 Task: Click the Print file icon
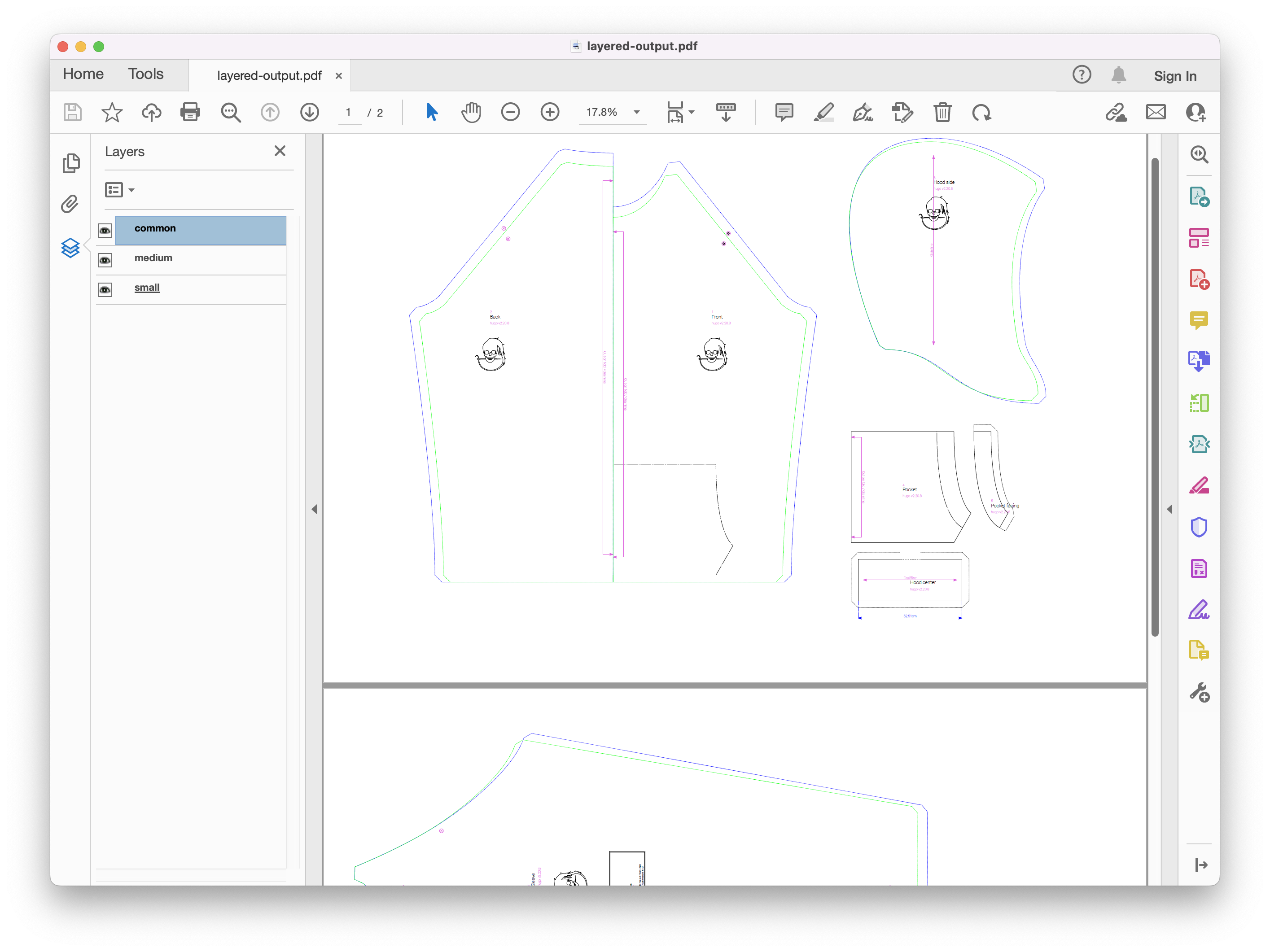[190, 113]
